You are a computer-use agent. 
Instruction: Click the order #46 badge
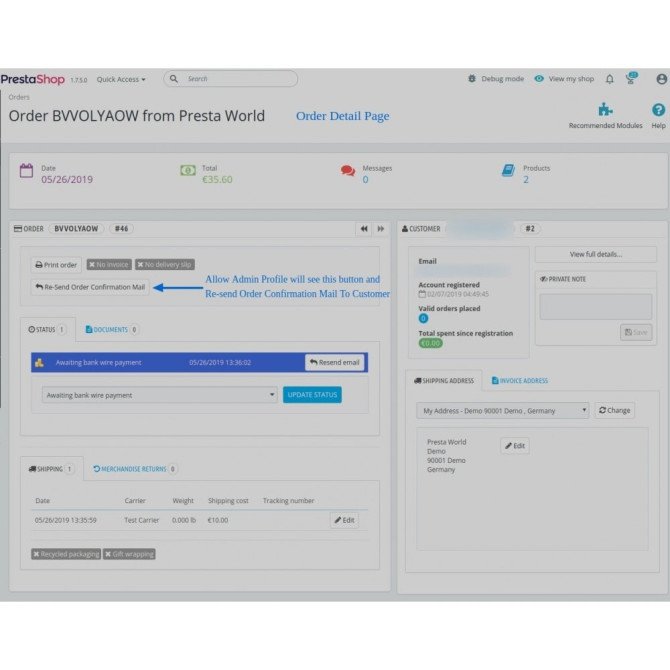(x=121, y=229)
